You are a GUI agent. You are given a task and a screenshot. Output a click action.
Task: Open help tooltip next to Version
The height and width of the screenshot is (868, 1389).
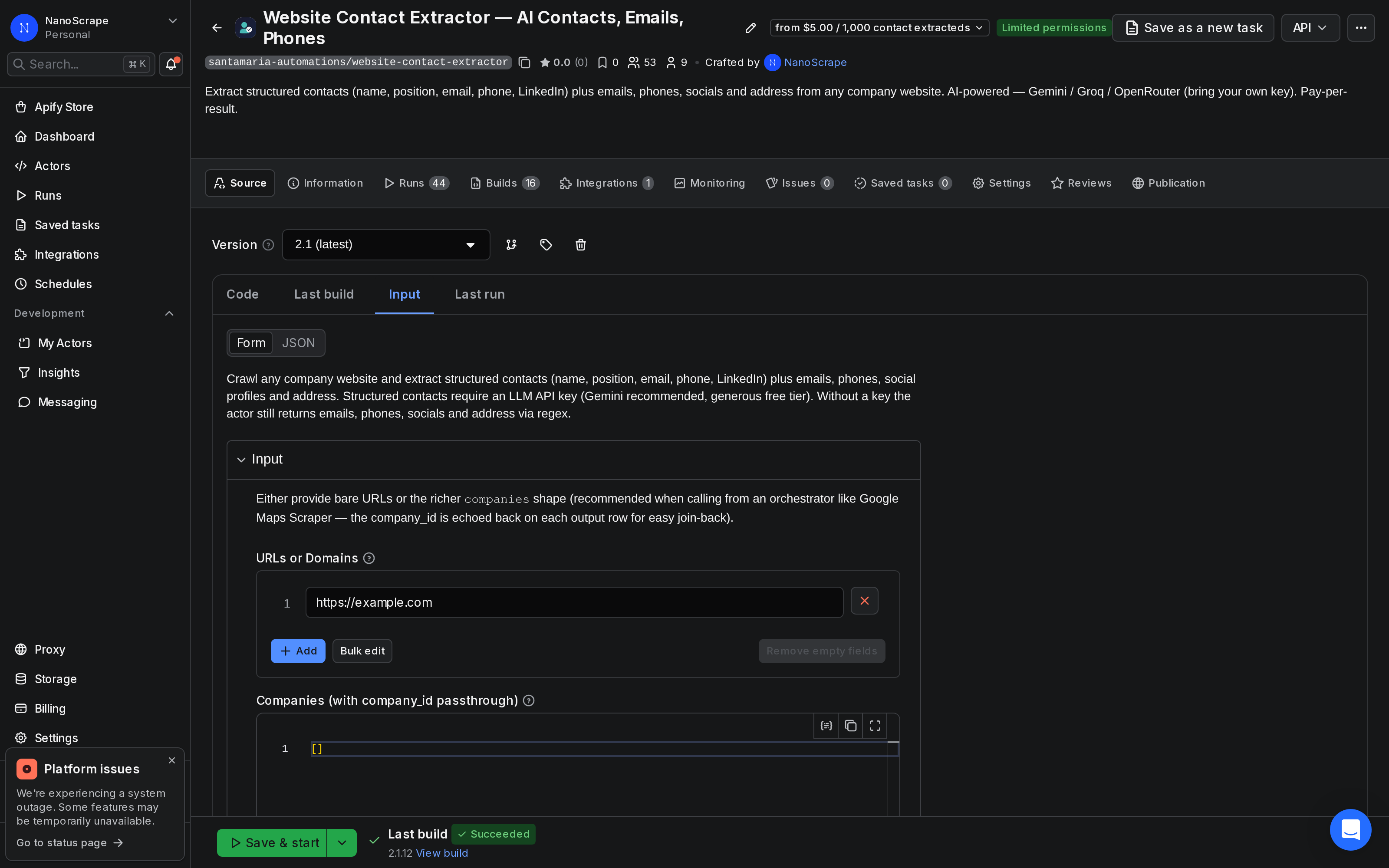click(x=268, y=245)
